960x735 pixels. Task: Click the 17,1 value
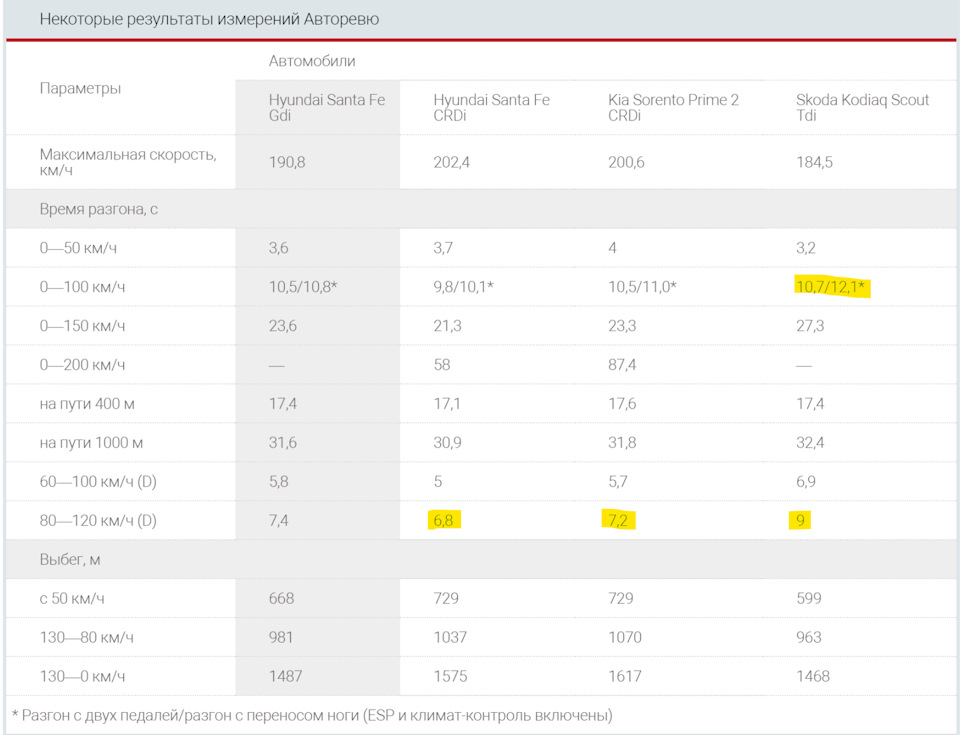click(x=448, y=404)
